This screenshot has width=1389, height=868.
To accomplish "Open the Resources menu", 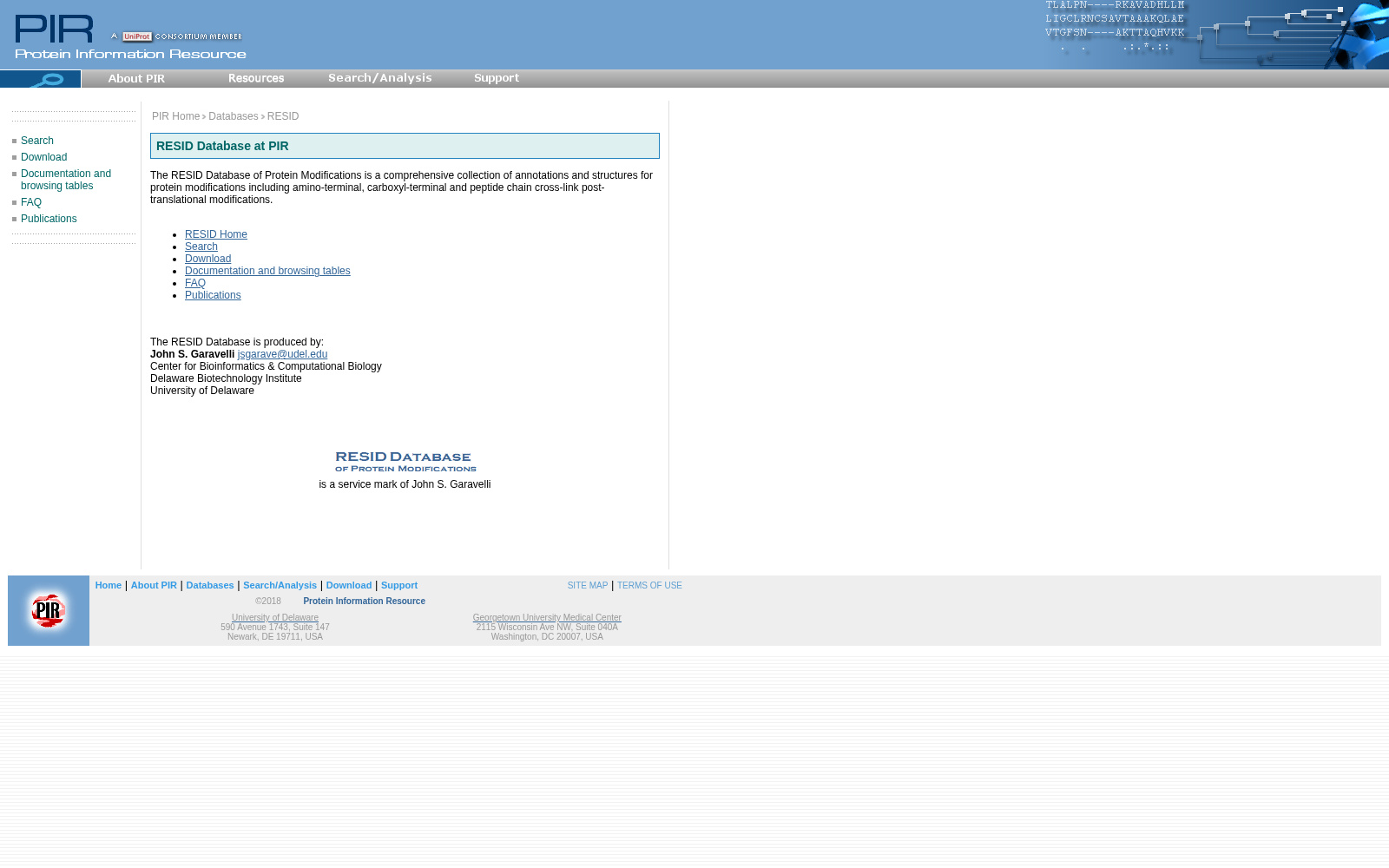I will point(256,78).
